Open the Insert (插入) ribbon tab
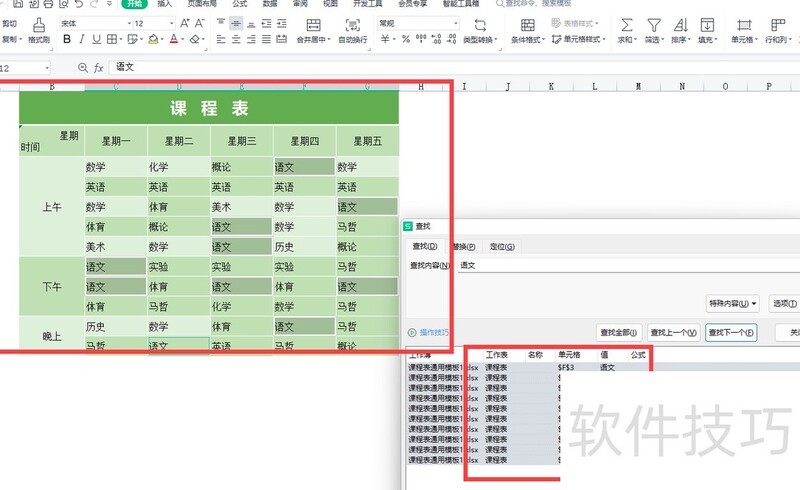 (164, 4)
